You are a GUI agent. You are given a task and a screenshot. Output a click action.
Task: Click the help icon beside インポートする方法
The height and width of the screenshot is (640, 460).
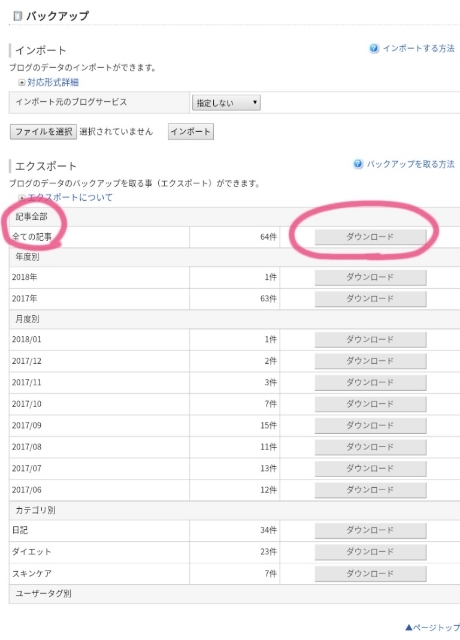click(x=374, y=49)
